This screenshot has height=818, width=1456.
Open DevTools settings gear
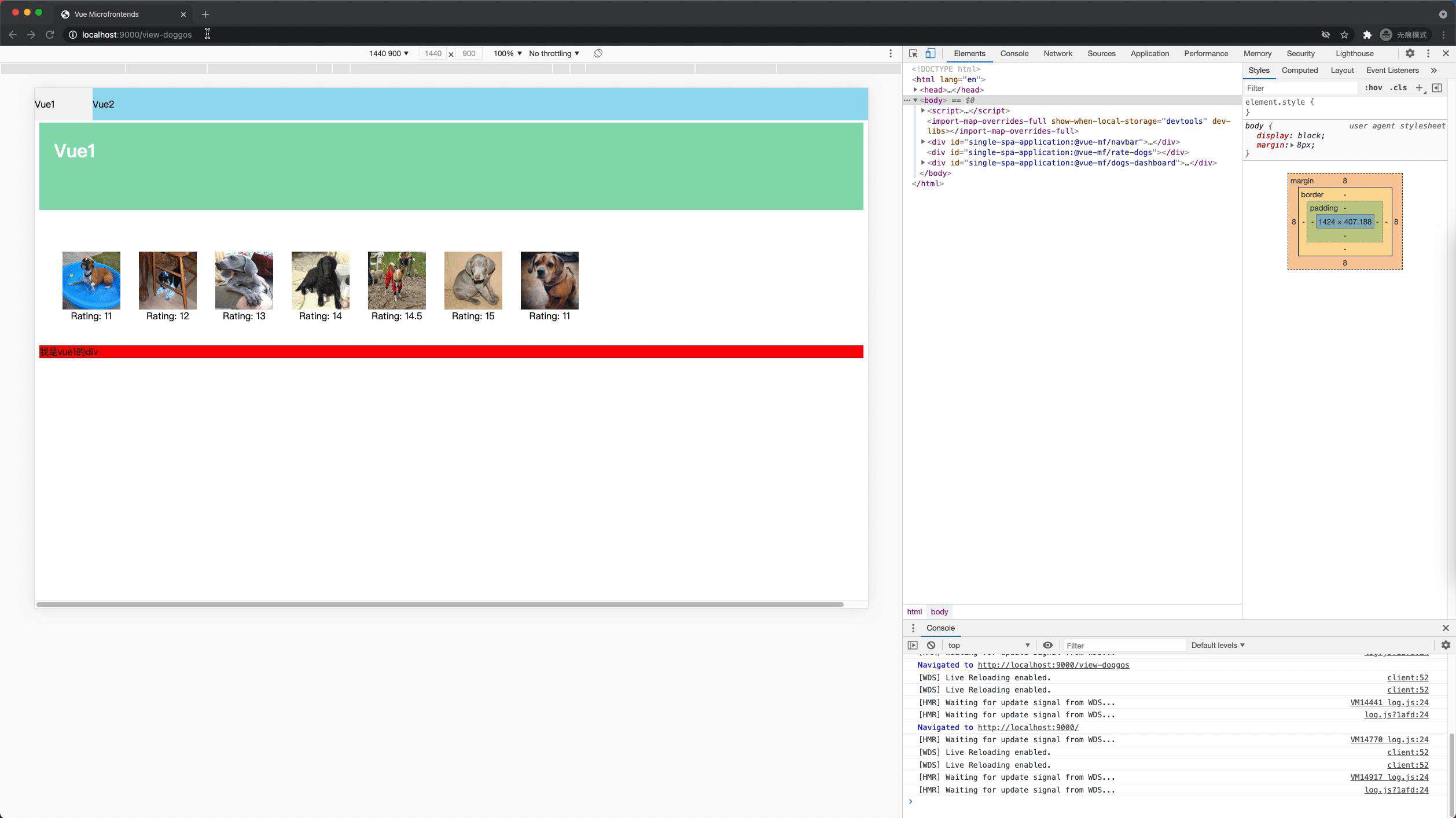pos(1410,53)
